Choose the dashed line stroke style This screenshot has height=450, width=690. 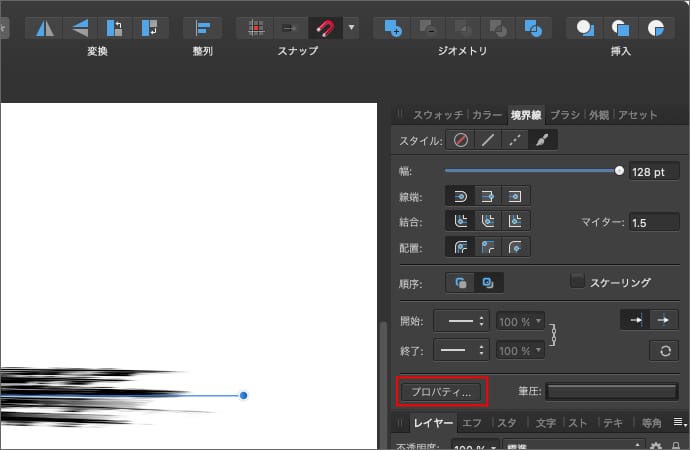click(x=515, y=141)
